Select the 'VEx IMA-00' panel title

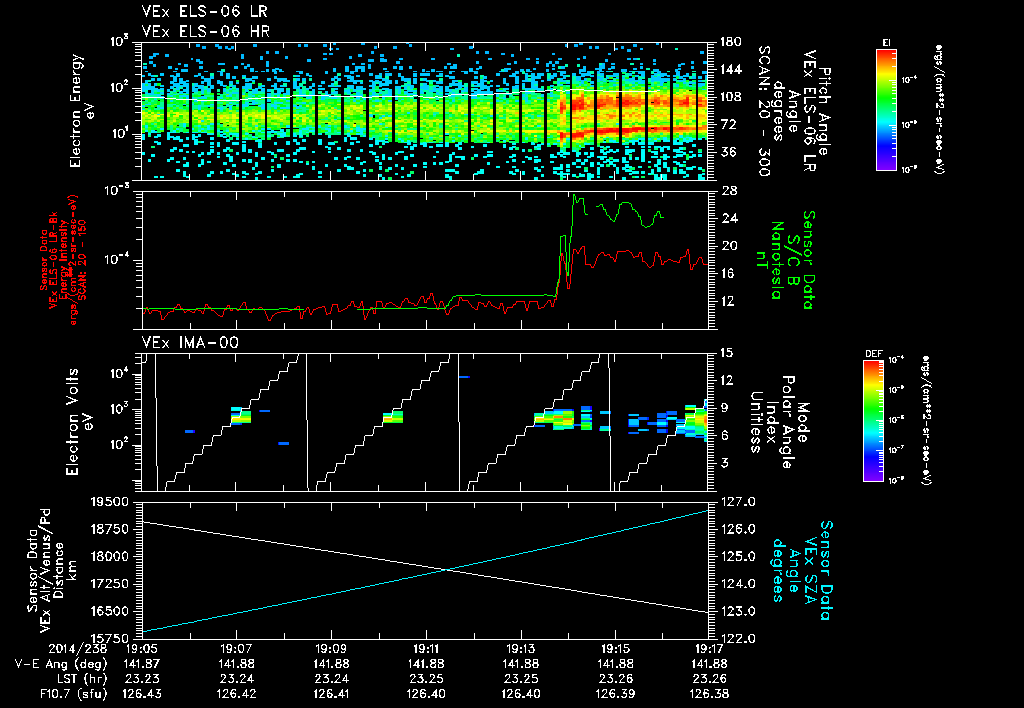190,342
